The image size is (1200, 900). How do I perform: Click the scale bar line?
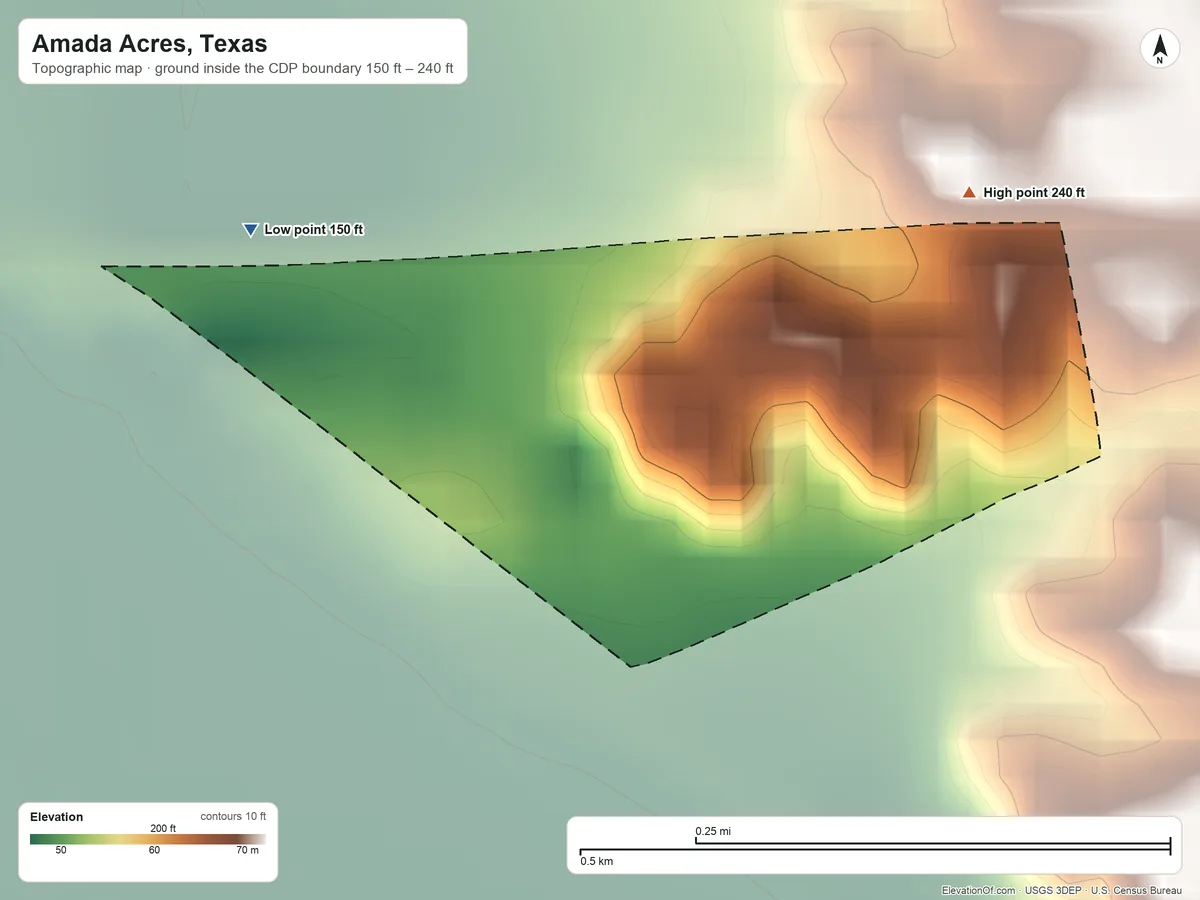(x=875, y=848)
